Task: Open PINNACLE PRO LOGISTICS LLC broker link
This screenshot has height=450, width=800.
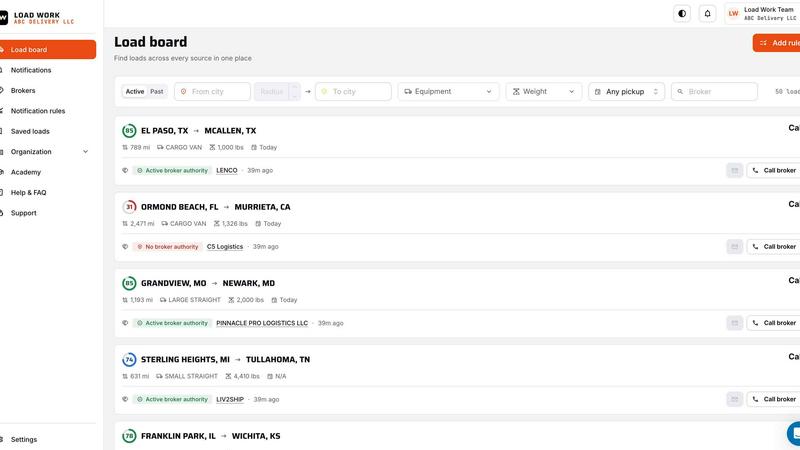Action: coord(262,323)
